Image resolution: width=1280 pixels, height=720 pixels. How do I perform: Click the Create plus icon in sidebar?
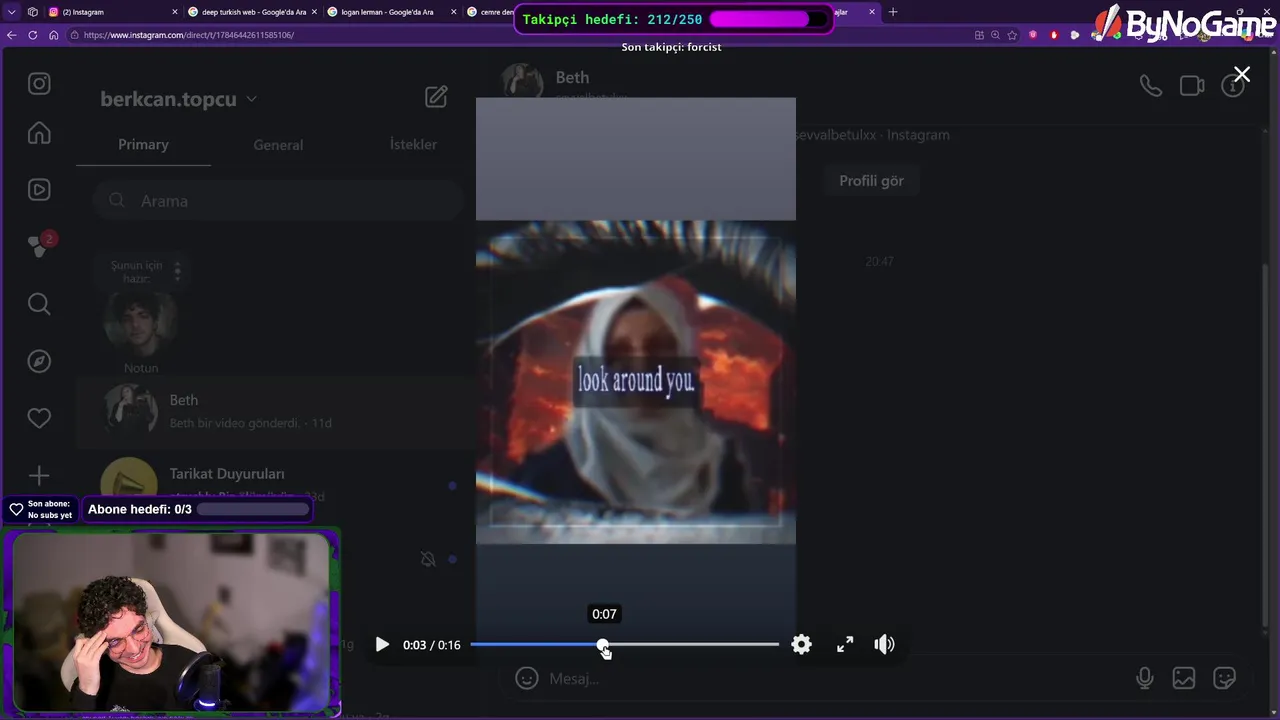point(39,475)
